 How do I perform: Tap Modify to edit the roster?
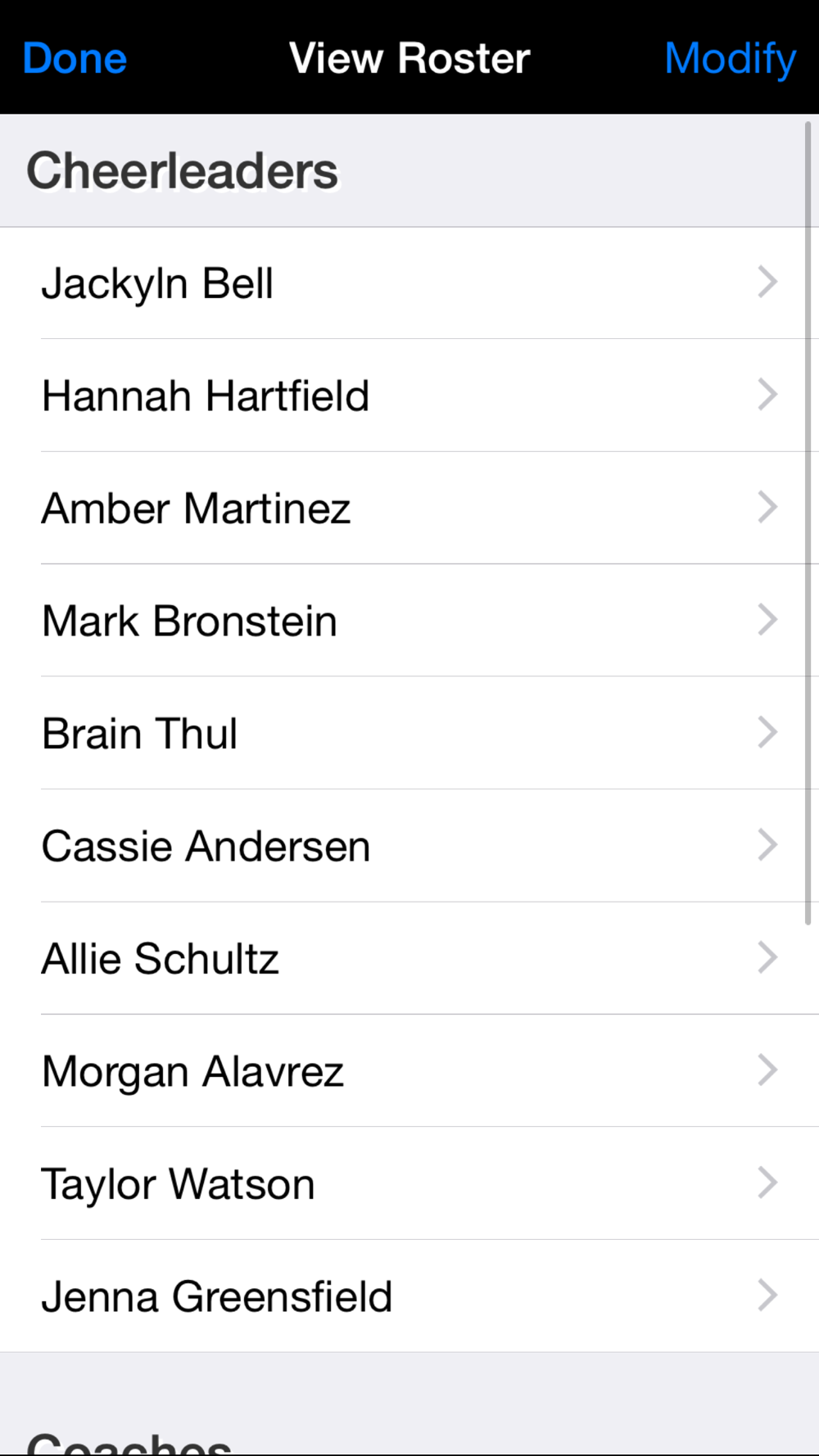(x=730, y=59)
